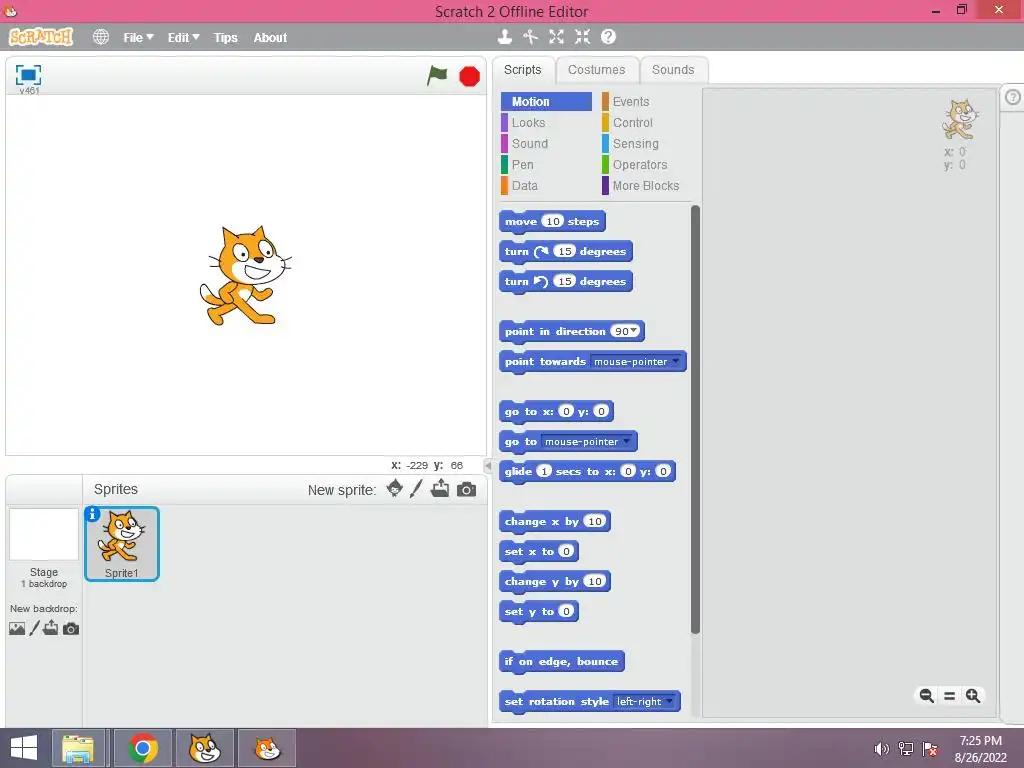Viewport: 1024px width, 768px height.
Task: Create new sprite from camera
Action: tap(466, 489)
